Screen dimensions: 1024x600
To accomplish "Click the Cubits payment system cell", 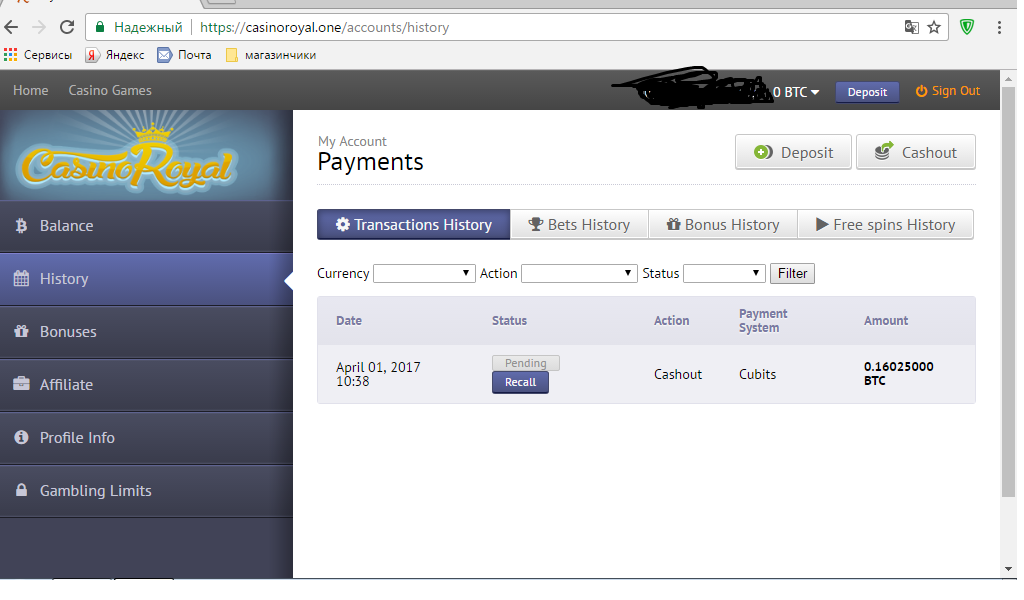I will [x=758, y=374].
